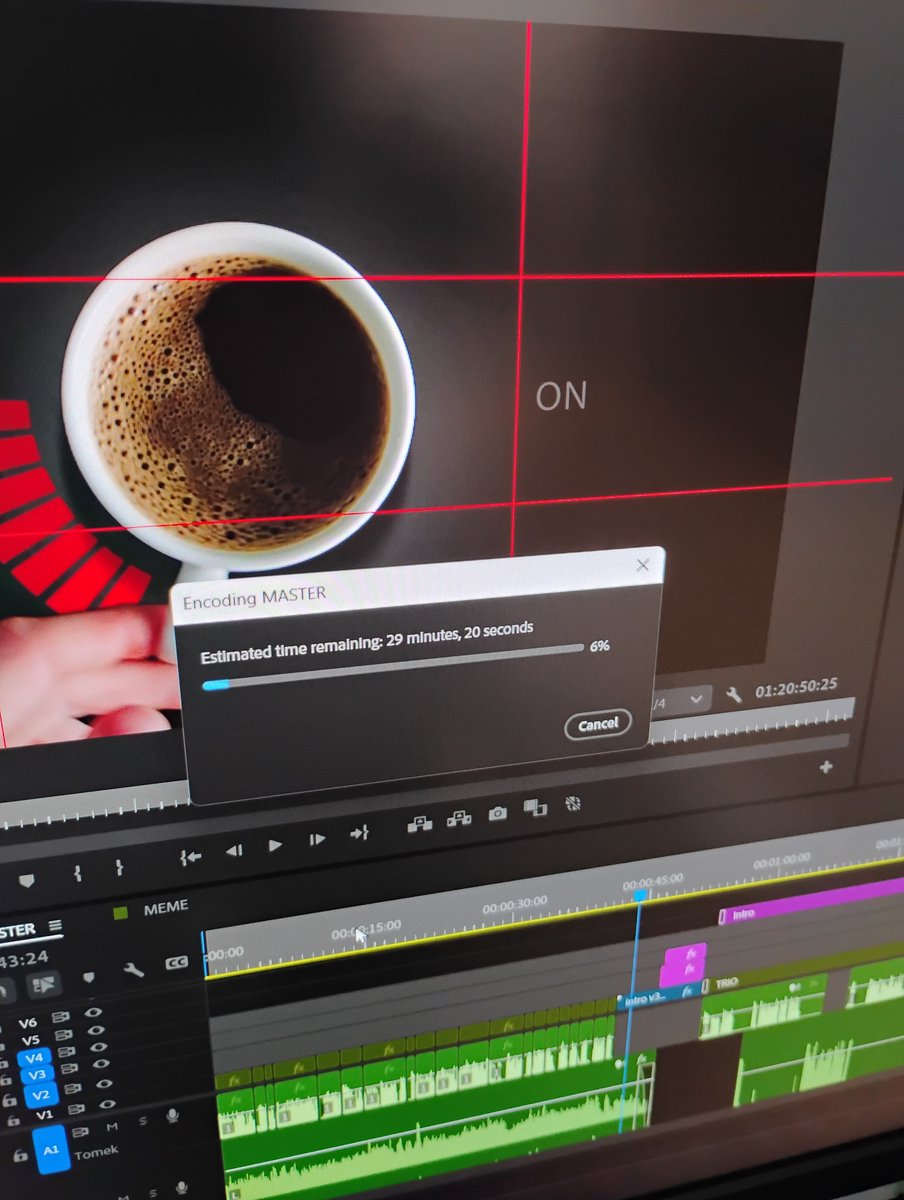The width and height of the screenshot is (904, 1200).
Task: Open the playback resolution 1/4 dropdown
Action: pos(681,700)
